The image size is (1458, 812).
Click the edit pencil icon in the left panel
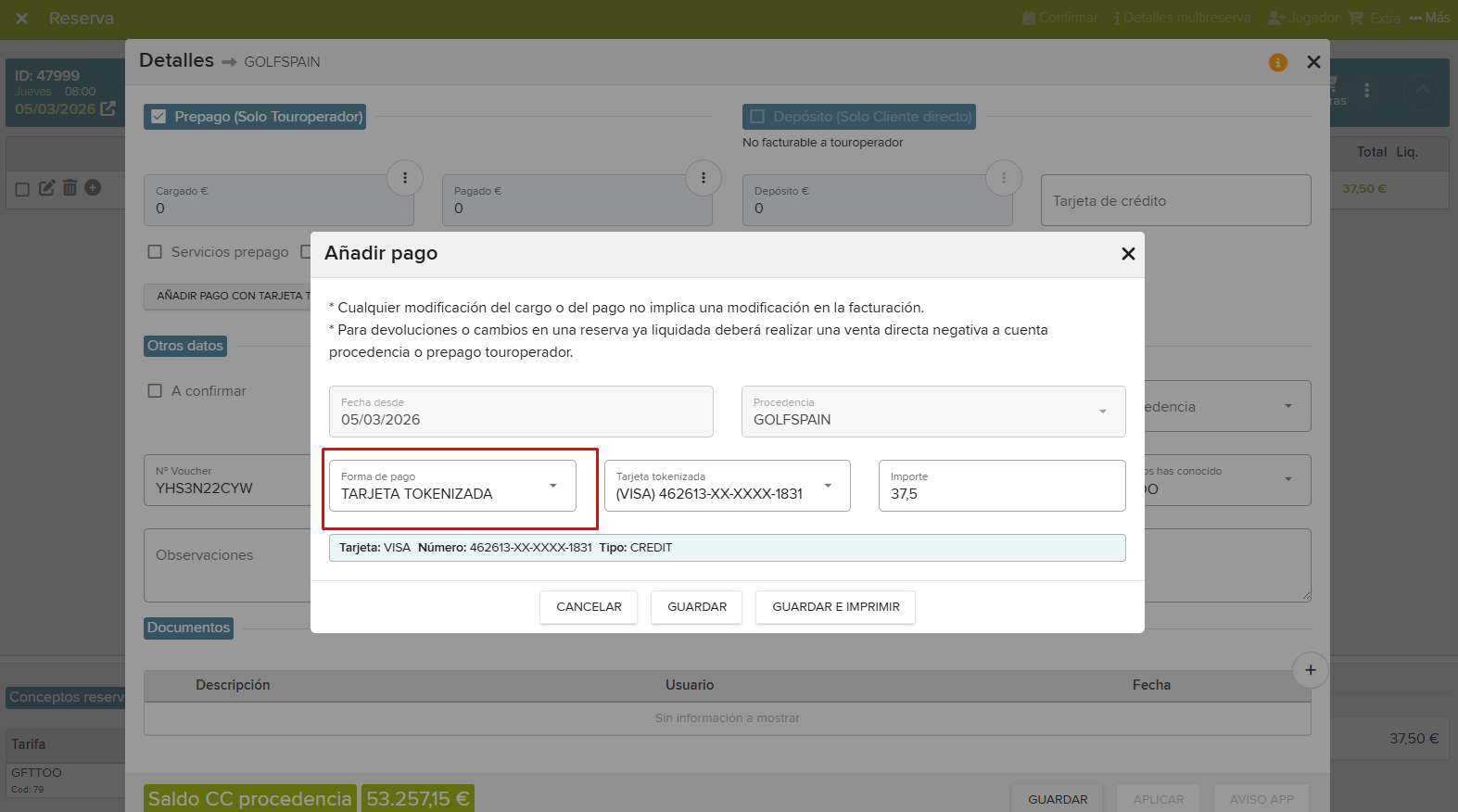[46, 188]
